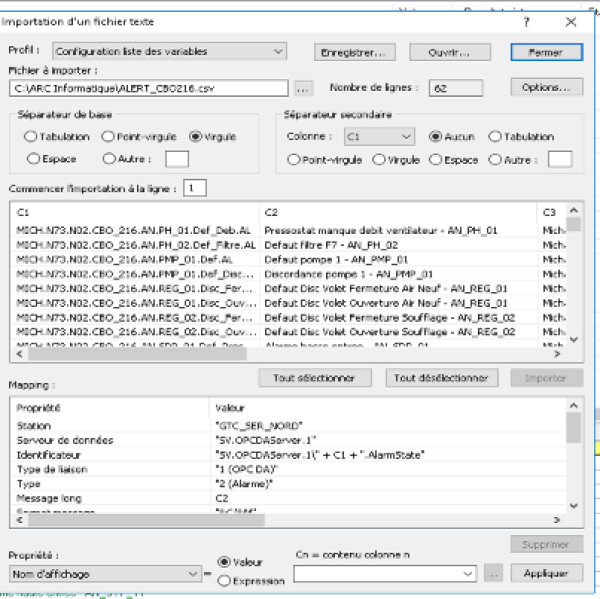Viewport: 600px width, 599px height.
Task: Select Point-virgule as base separator
Action: click(112, 136)
